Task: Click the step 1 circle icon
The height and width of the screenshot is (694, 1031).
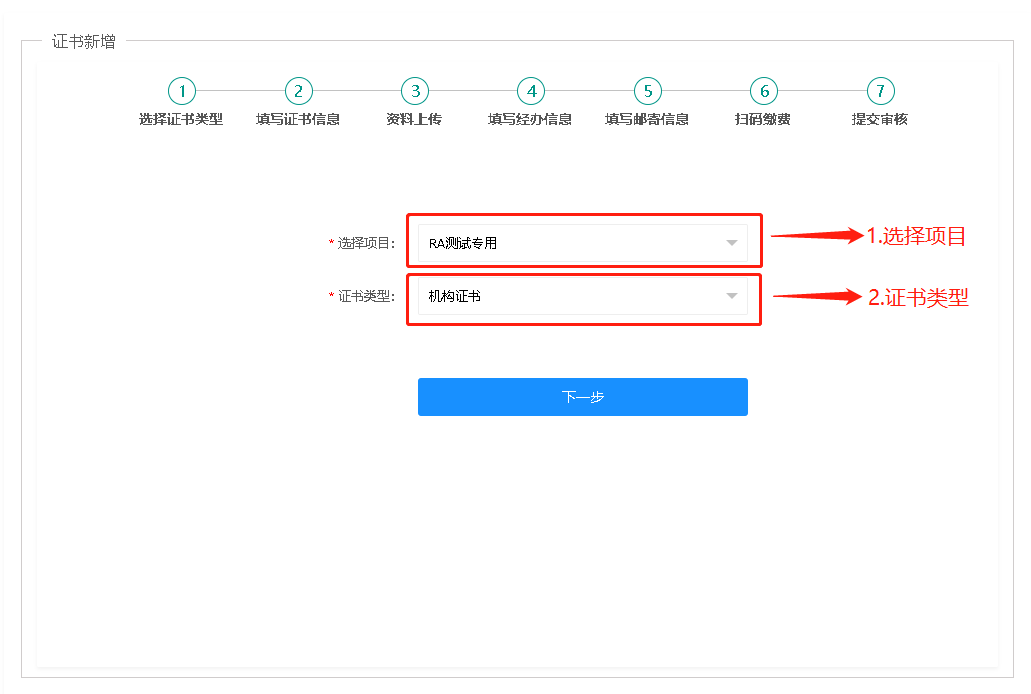Action: [181, 91]
